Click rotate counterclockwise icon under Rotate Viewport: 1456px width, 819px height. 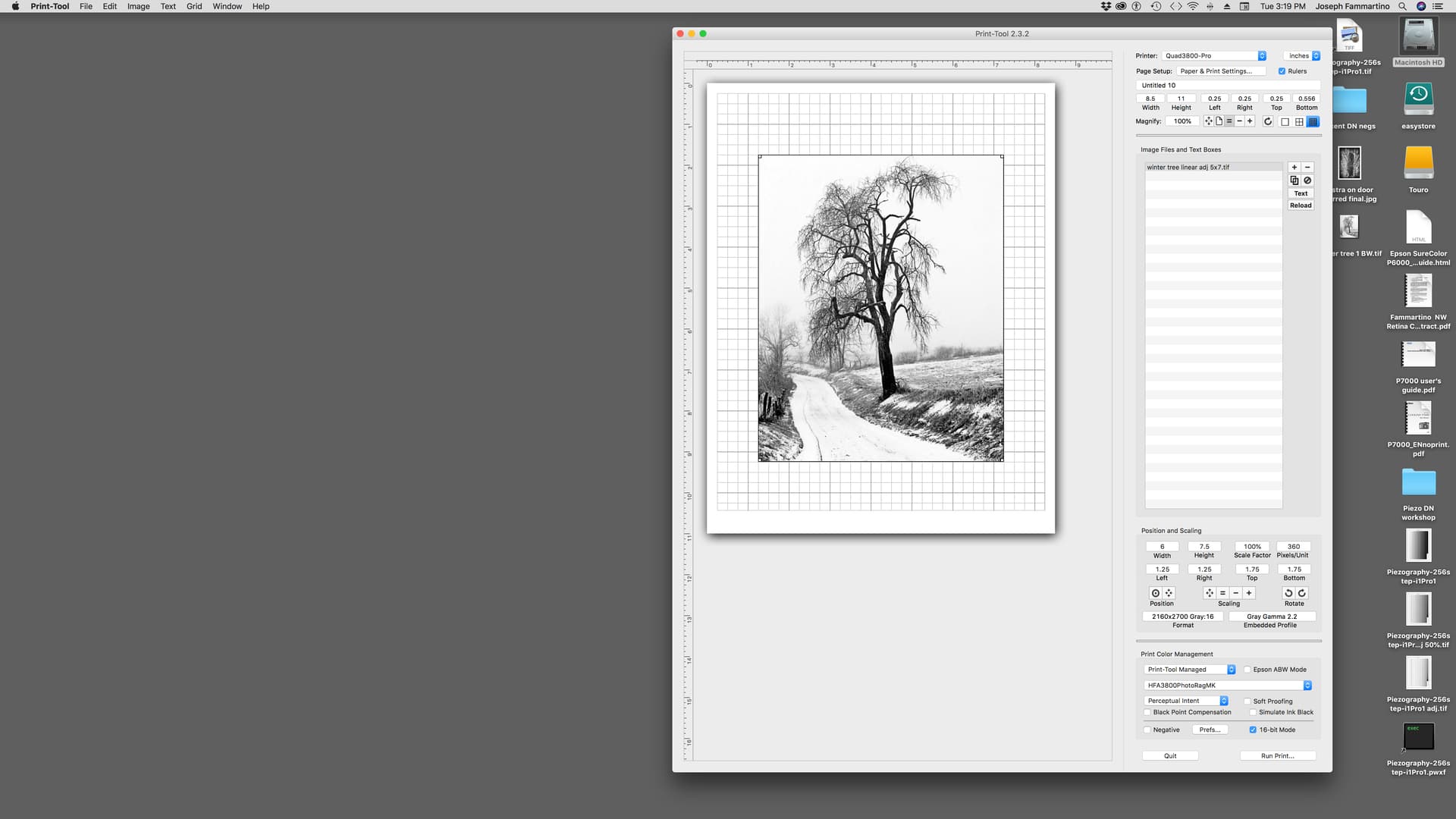(1288, 593)
